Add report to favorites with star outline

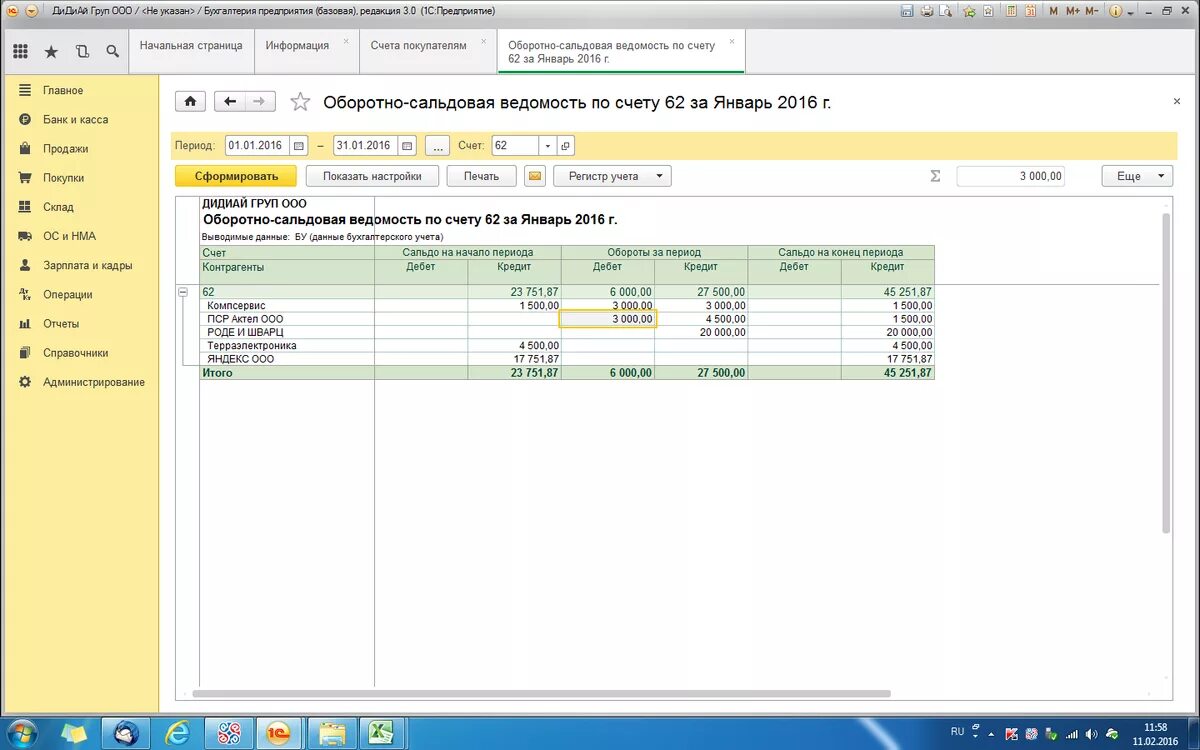(299, 101)
